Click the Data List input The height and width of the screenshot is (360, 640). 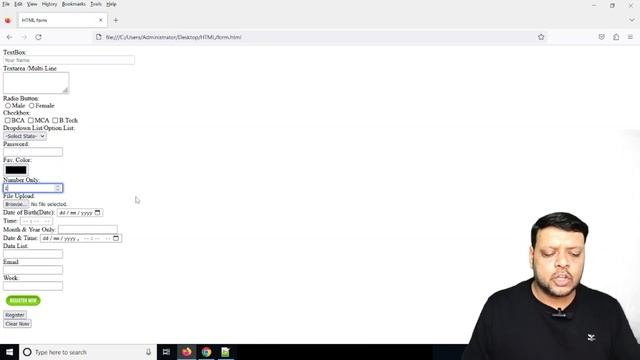33,254
